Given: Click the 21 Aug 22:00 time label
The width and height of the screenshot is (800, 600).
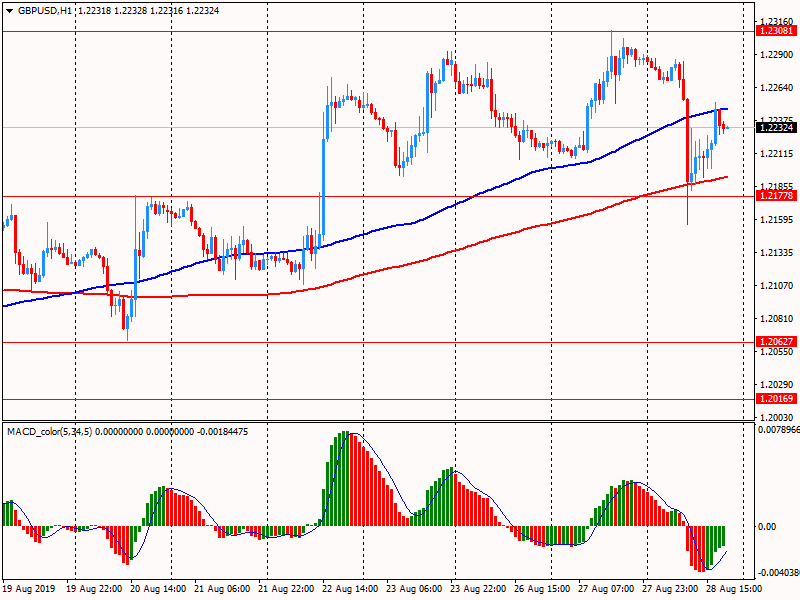Looking at the screenshot, I should 286,589.
